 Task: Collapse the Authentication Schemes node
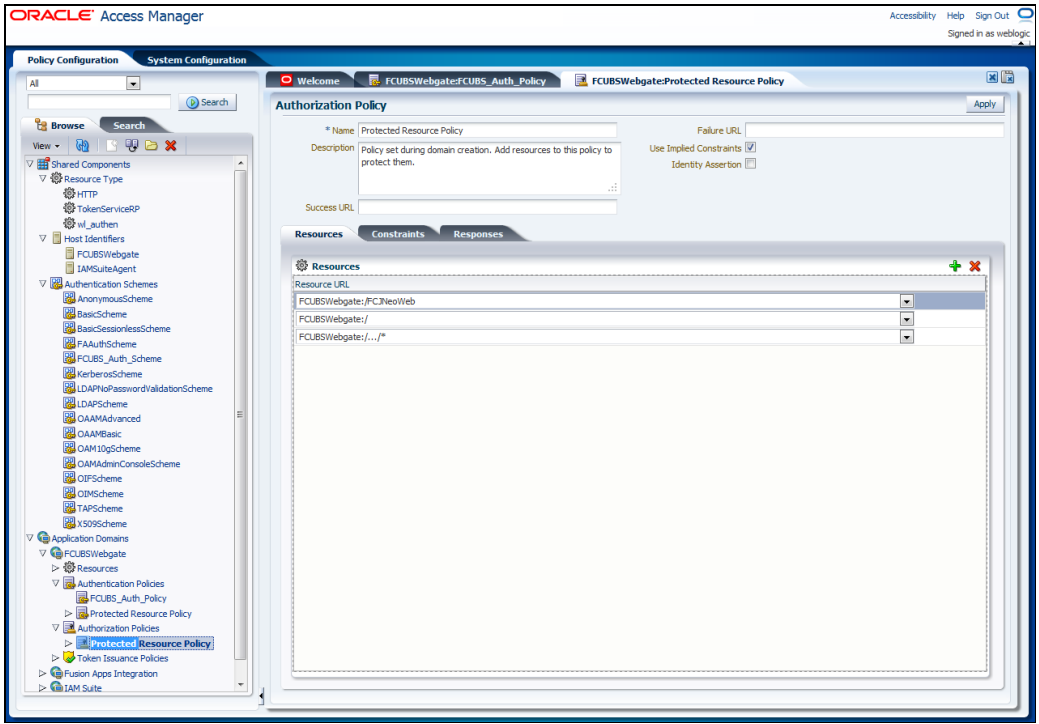tap(42, 284)
